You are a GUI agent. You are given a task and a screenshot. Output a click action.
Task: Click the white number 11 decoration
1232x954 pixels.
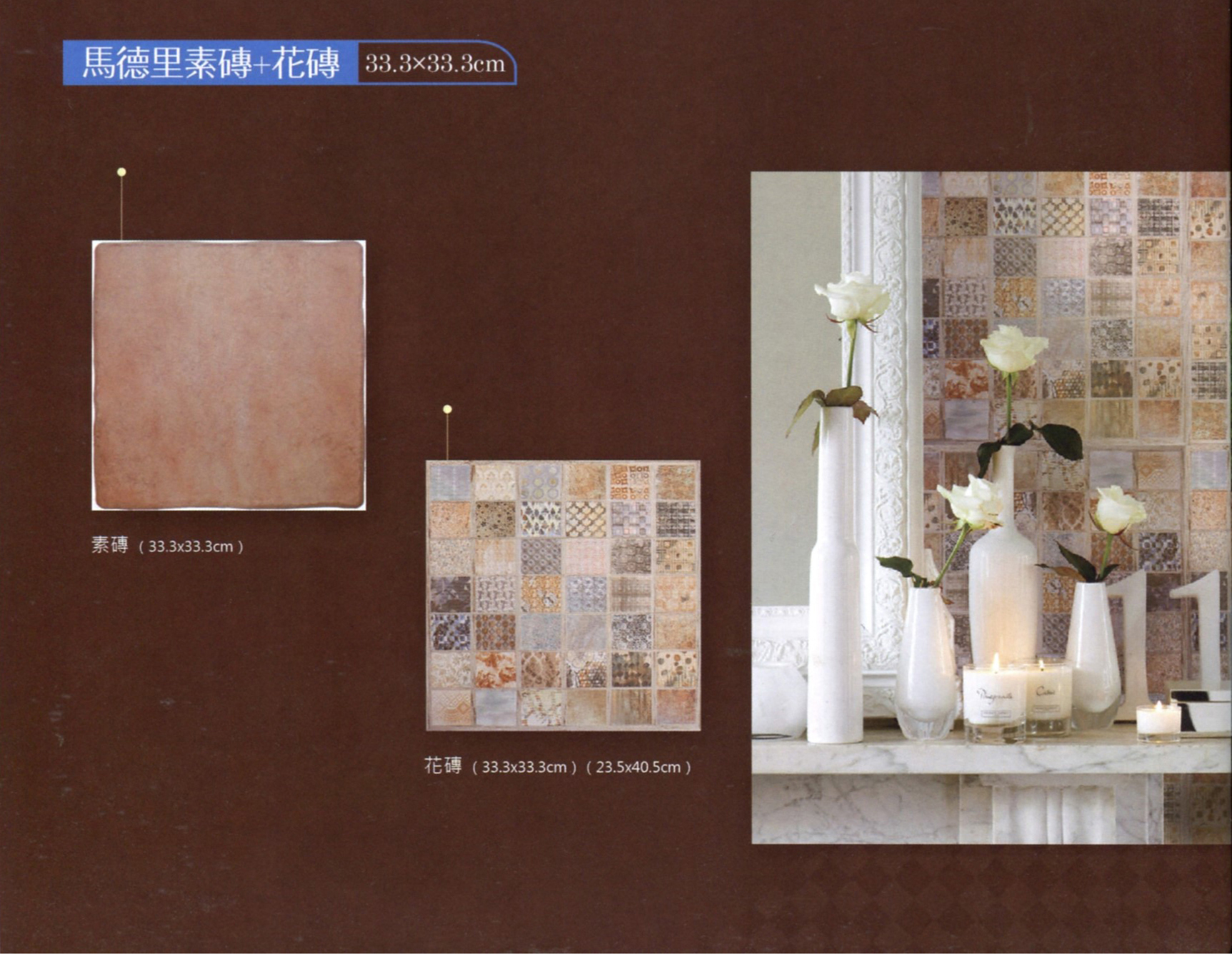tap(1171, 628)
